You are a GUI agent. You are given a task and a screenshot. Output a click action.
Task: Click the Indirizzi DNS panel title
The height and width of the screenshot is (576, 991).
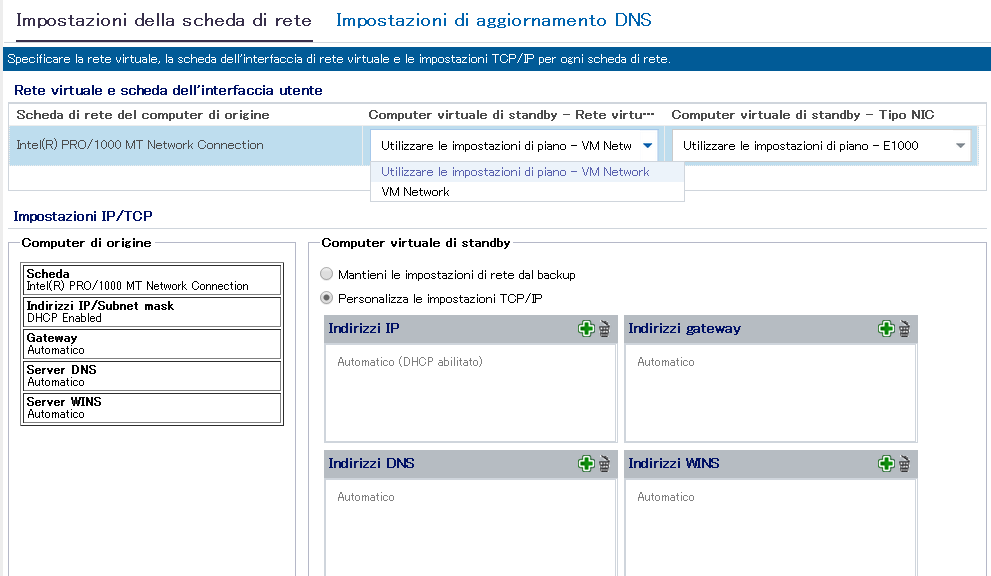click(372, 463)
